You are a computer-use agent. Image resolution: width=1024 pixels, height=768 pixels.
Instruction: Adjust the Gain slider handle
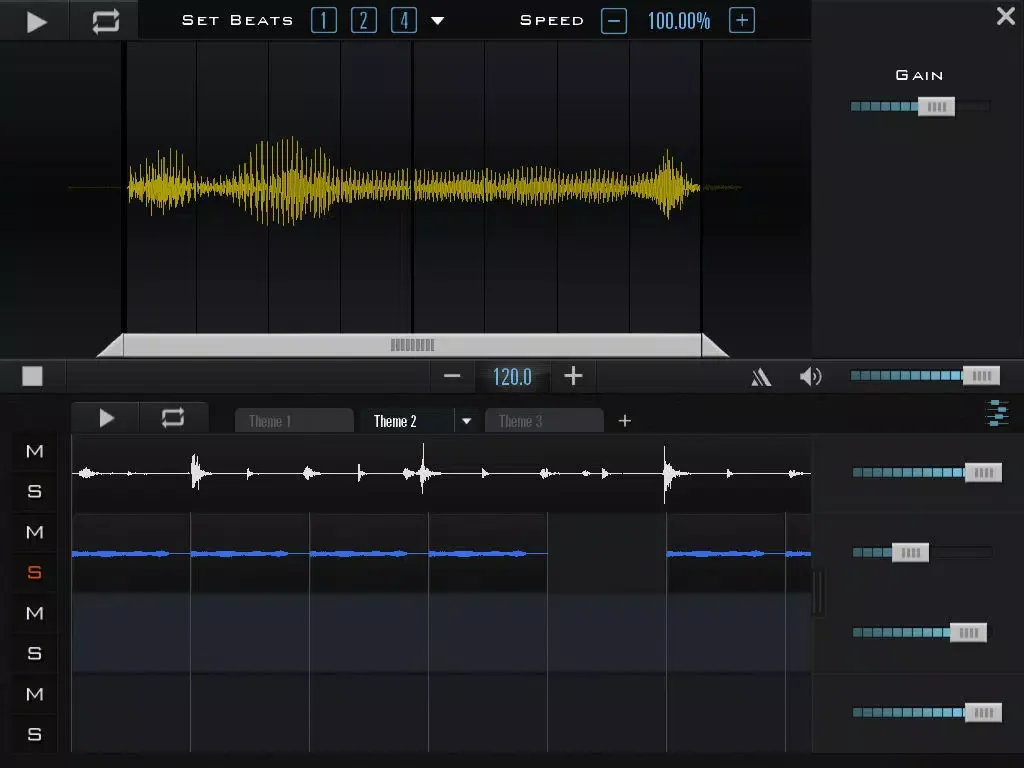(936, 106)
